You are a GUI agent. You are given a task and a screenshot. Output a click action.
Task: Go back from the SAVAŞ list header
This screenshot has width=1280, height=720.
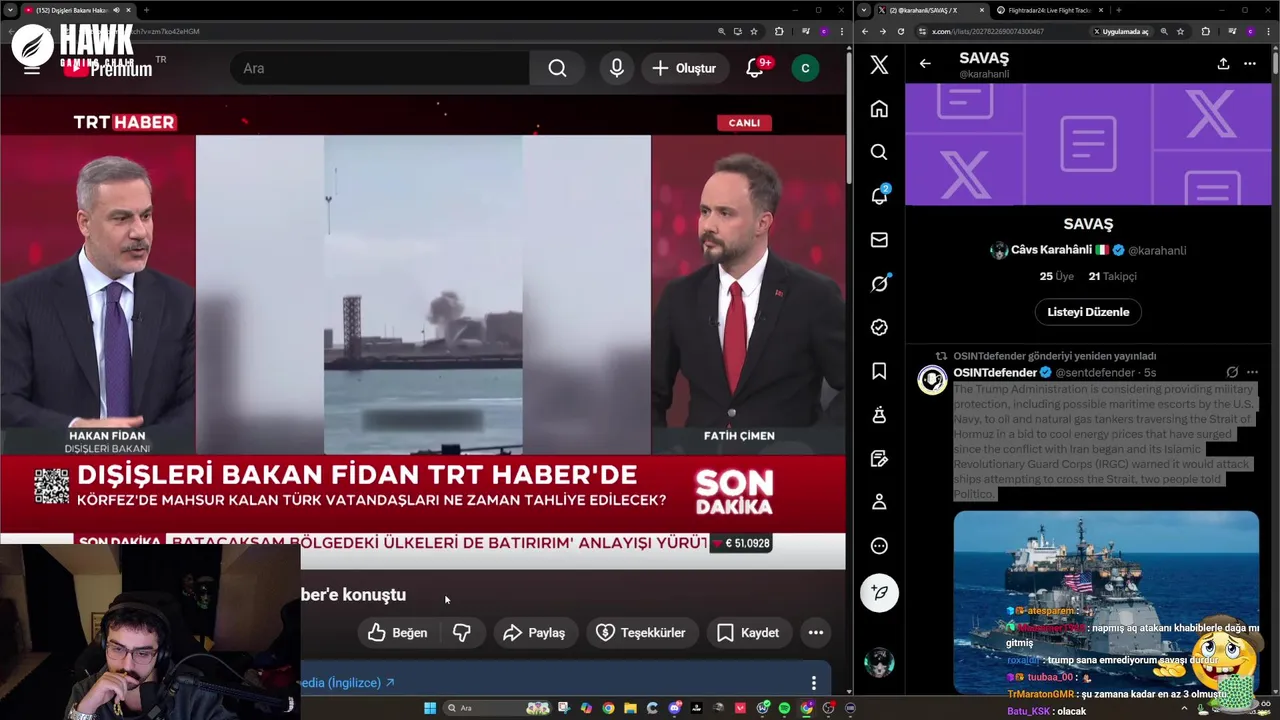tap(925, 64)
